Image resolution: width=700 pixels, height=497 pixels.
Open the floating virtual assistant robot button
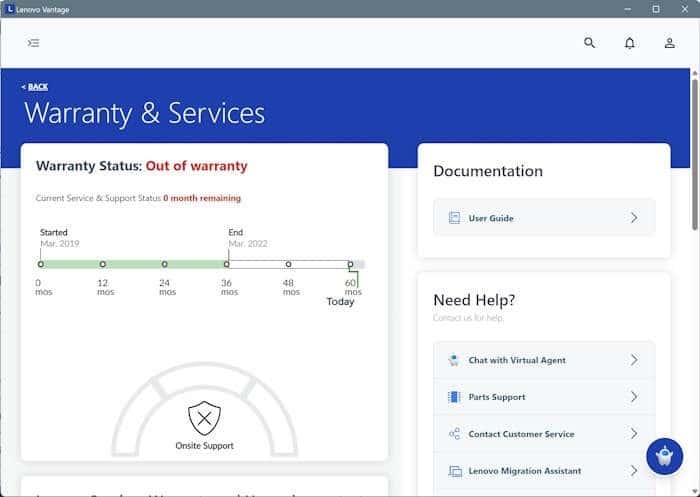point(664,456)
